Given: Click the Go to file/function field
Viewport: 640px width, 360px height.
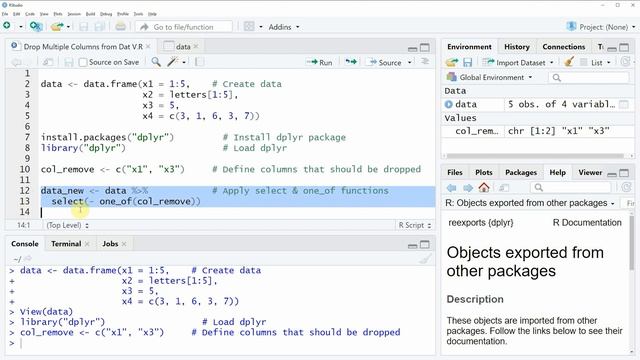Looking at the screenshot, I should pyautogui.click(x=184, y=27).
